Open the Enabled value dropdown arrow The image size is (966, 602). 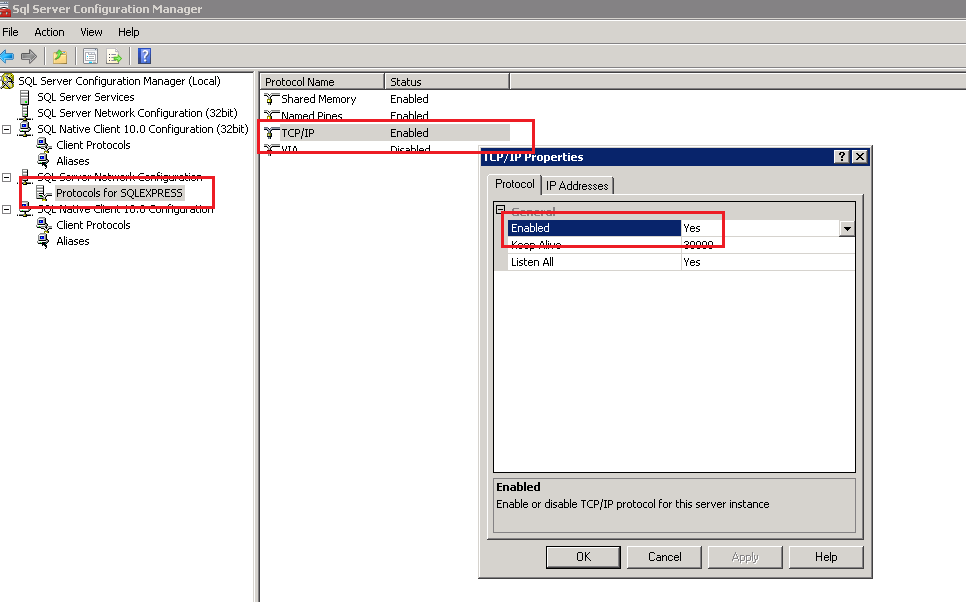(x=847, y=228)
